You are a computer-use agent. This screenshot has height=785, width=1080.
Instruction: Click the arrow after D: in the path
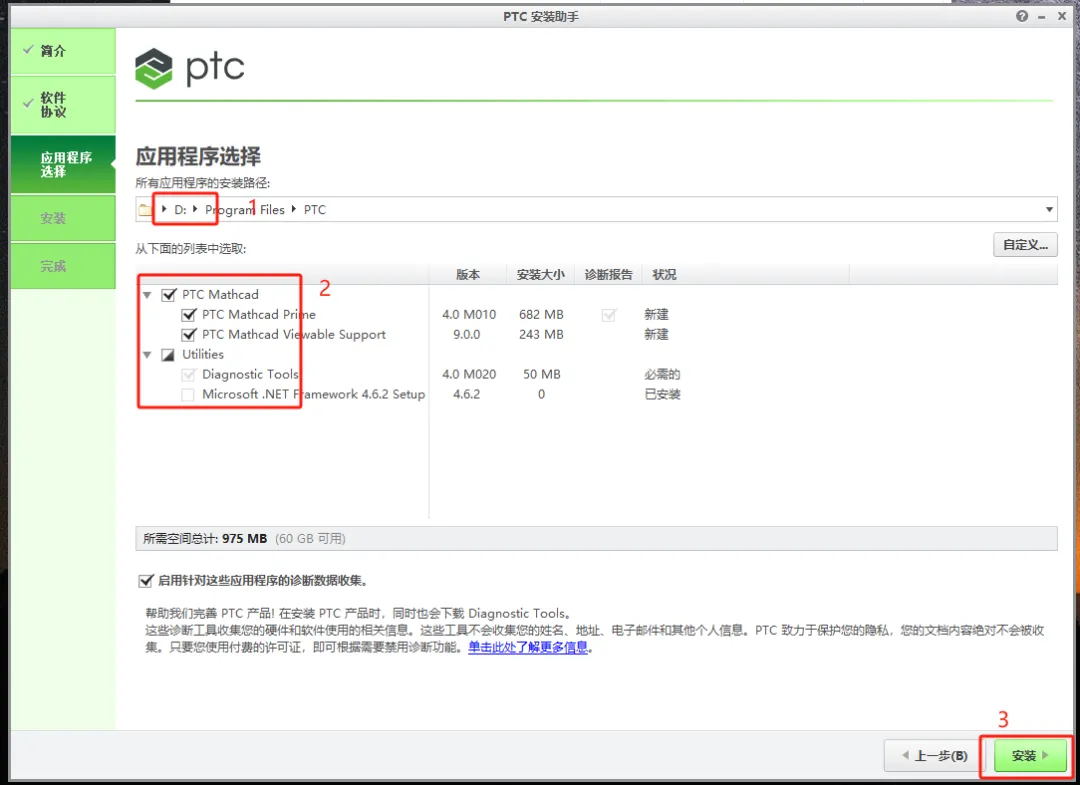[195, 209]
